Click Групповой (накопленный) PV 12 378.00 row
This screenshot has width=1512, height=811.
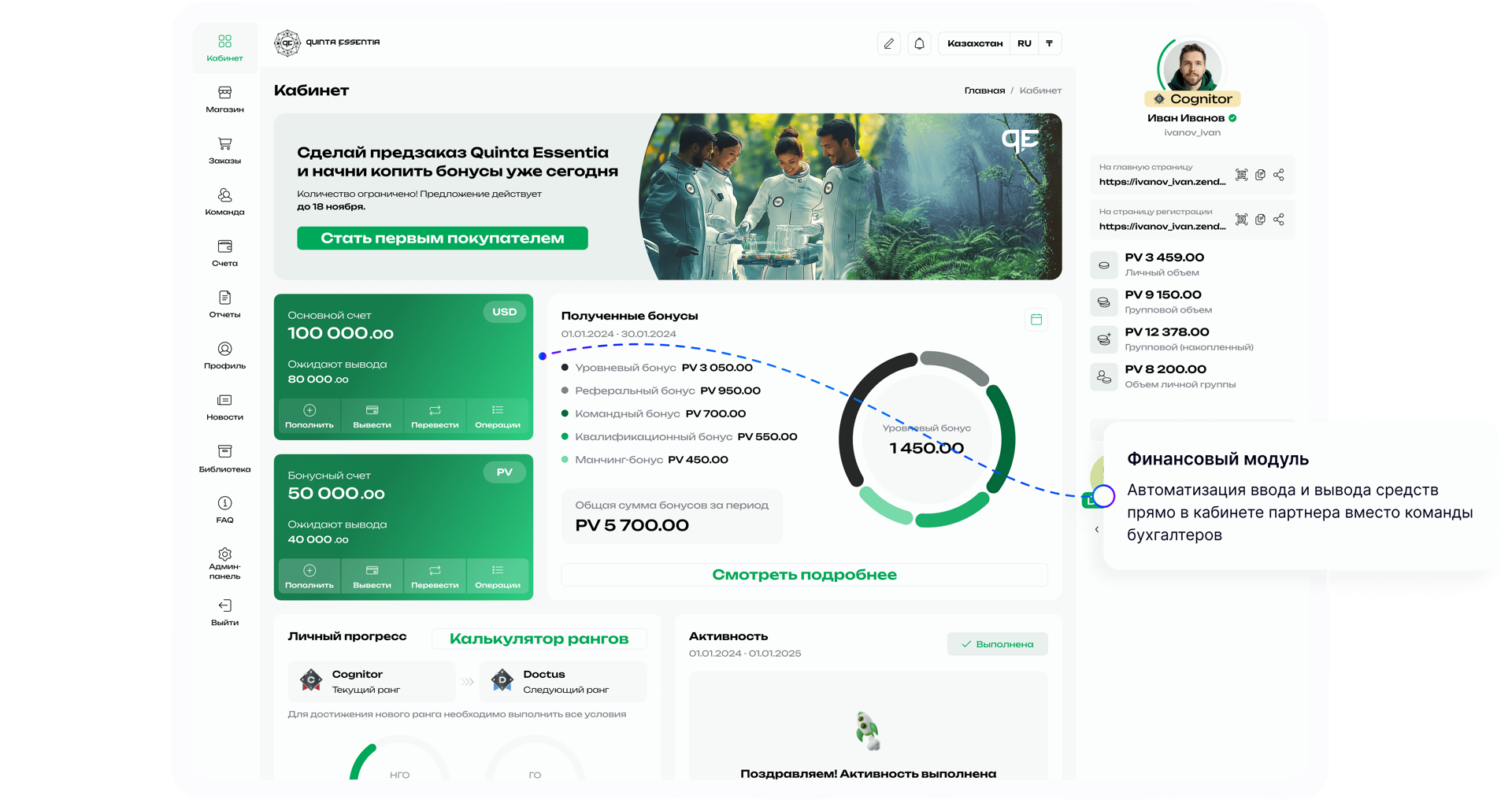[1191, 339]
